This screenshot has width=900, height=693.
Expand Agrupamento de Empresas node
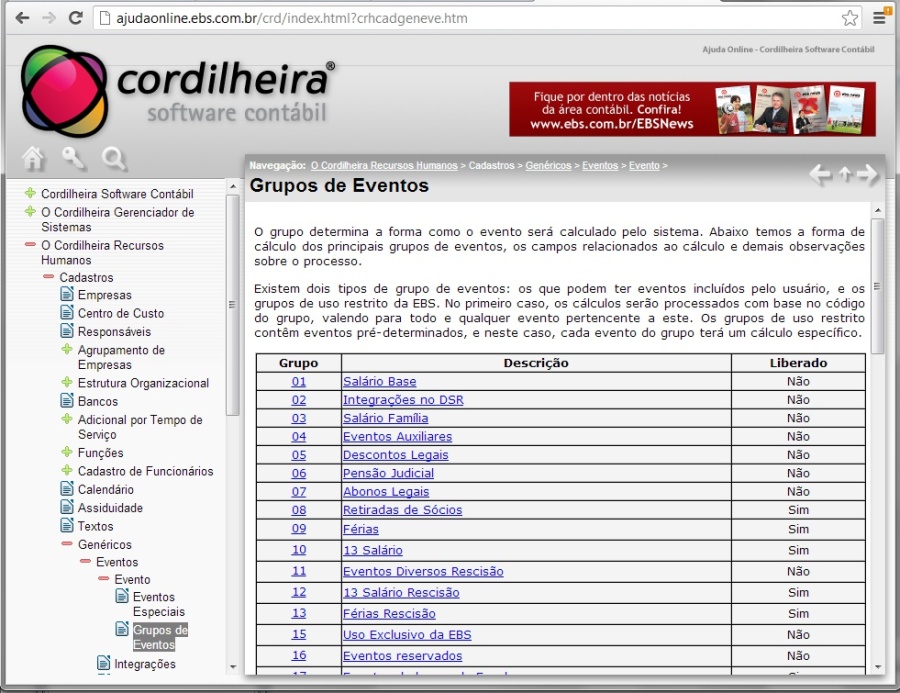tap(67, 349)
